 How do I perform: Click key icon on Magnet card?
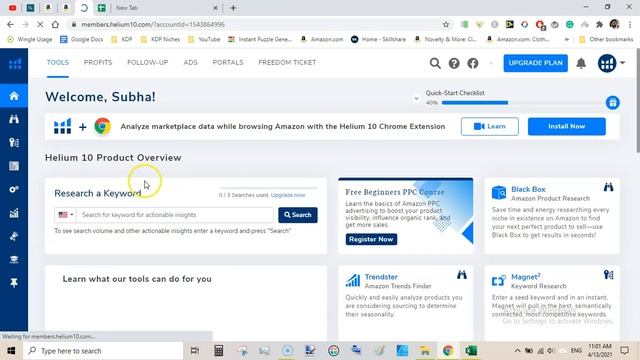608,275
